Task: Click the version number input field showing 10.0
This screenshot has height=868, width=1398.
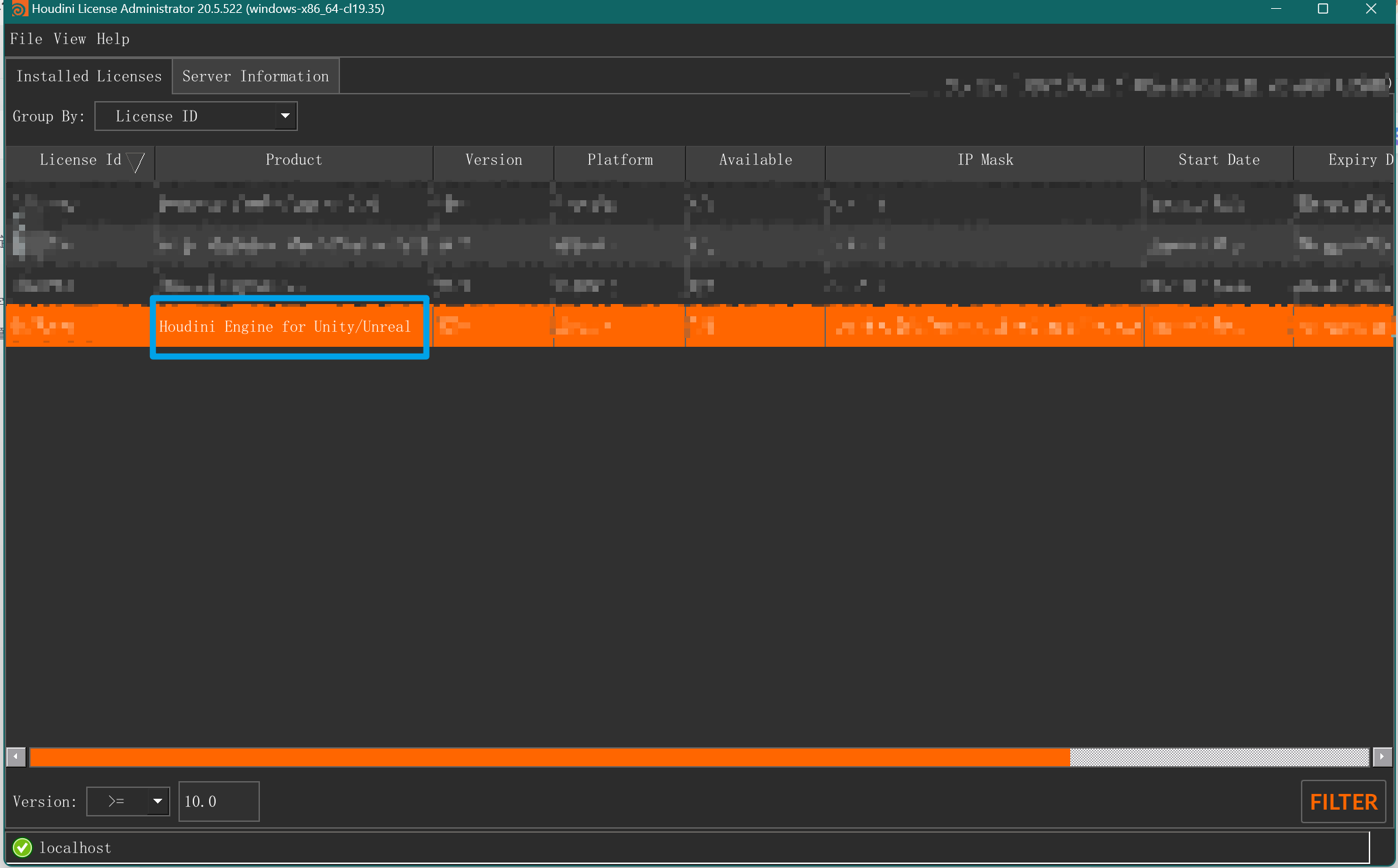Action: tap(218, 801)
